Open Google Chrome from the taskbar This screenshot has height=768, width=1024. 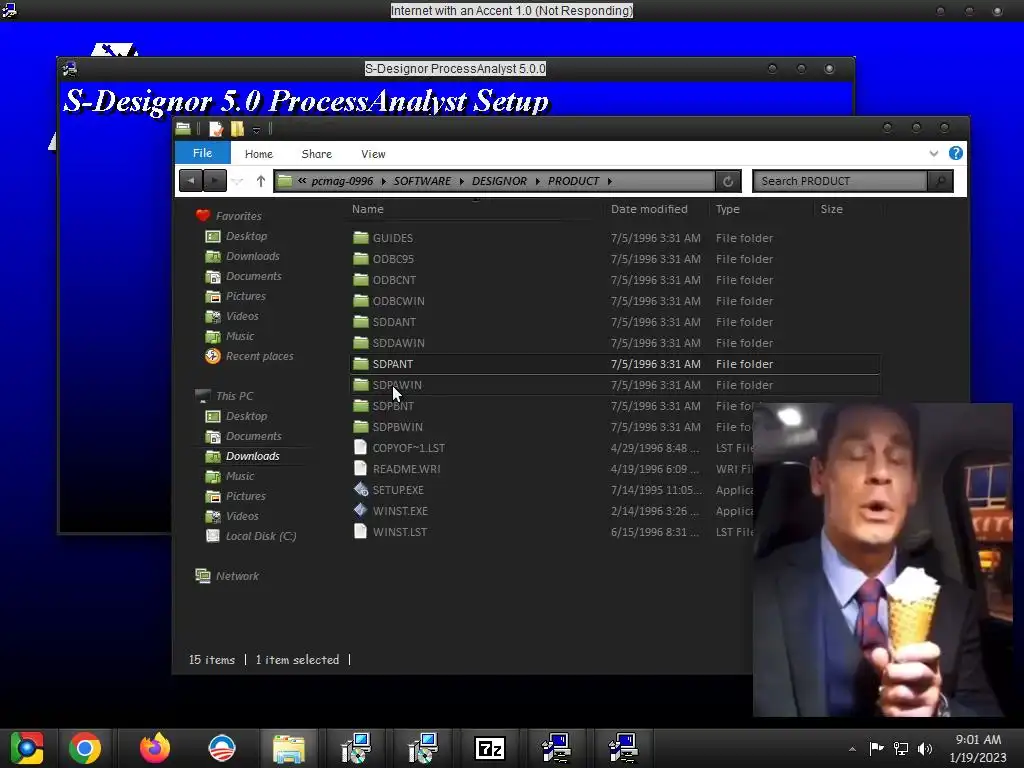click(85, 748)
